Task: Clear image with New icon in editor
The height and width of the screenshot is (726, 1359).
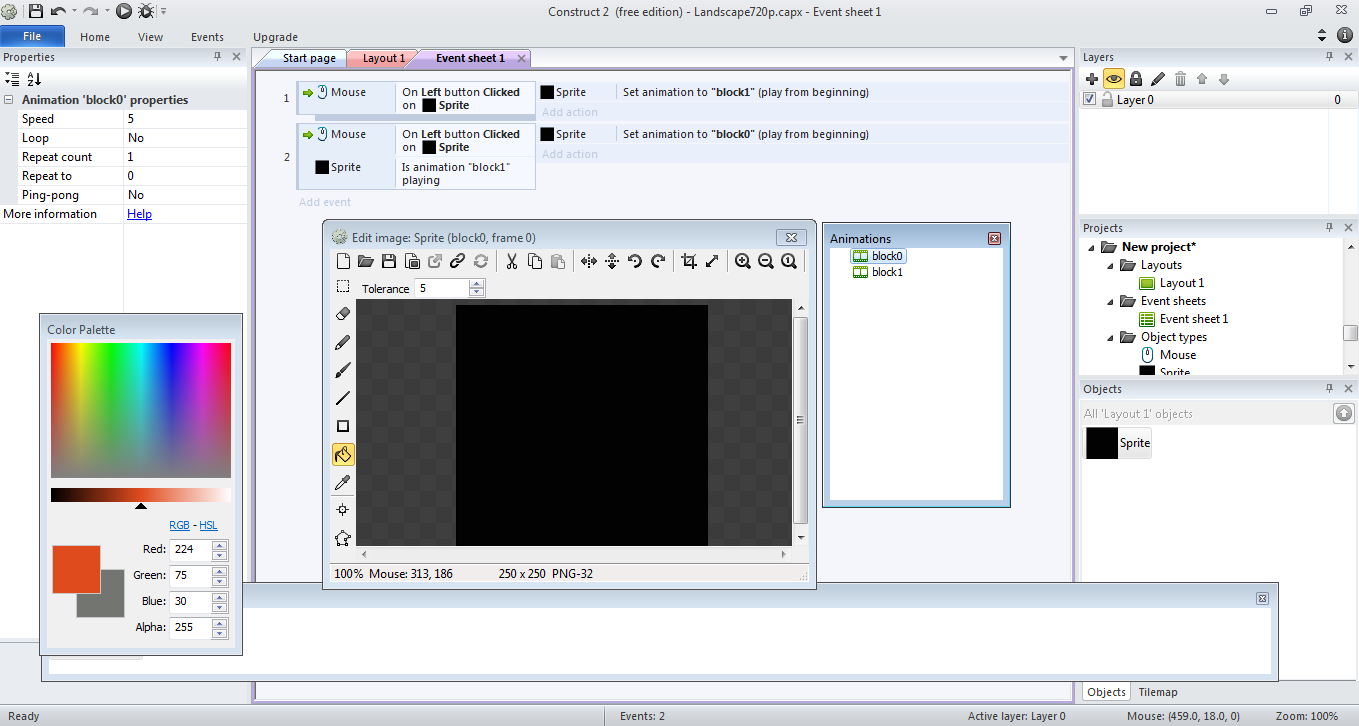Action: (x=343, y=261)
